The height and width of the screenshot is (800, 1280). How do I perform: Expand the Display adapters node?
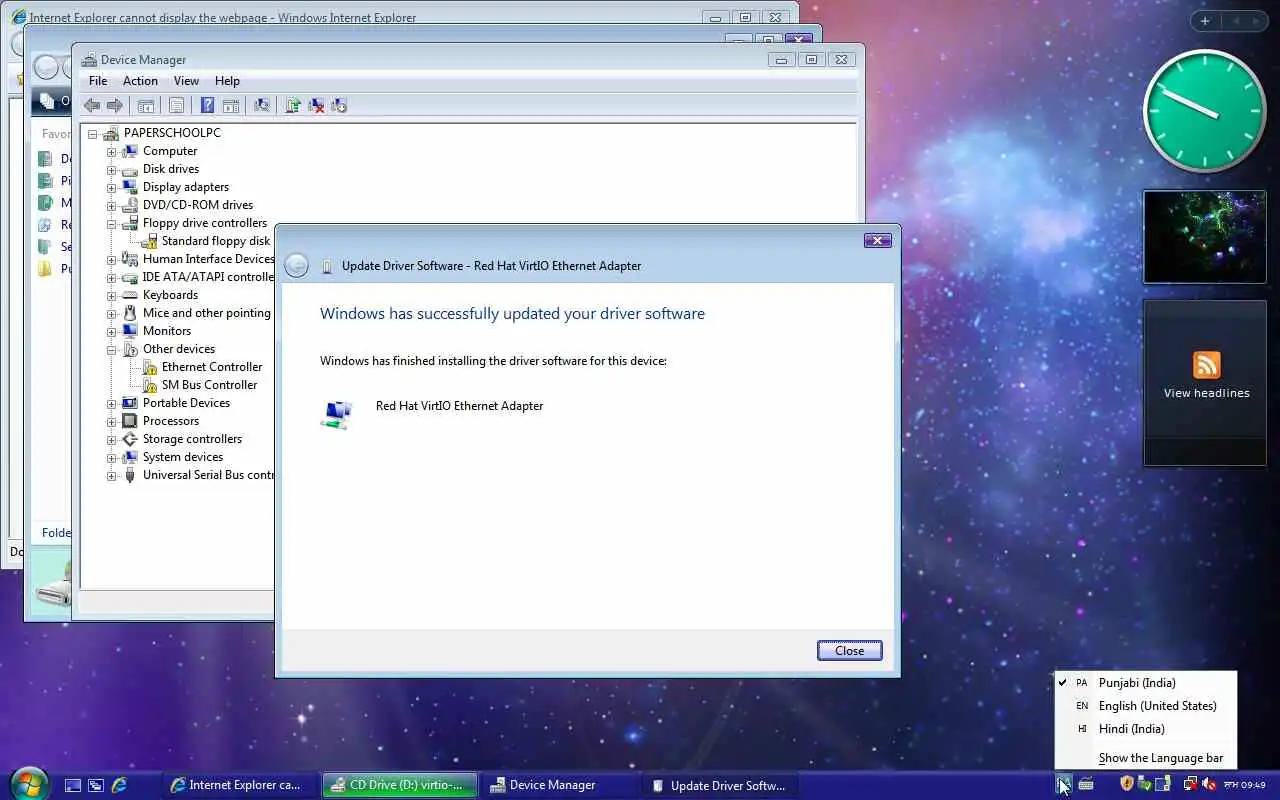(112, 187)
